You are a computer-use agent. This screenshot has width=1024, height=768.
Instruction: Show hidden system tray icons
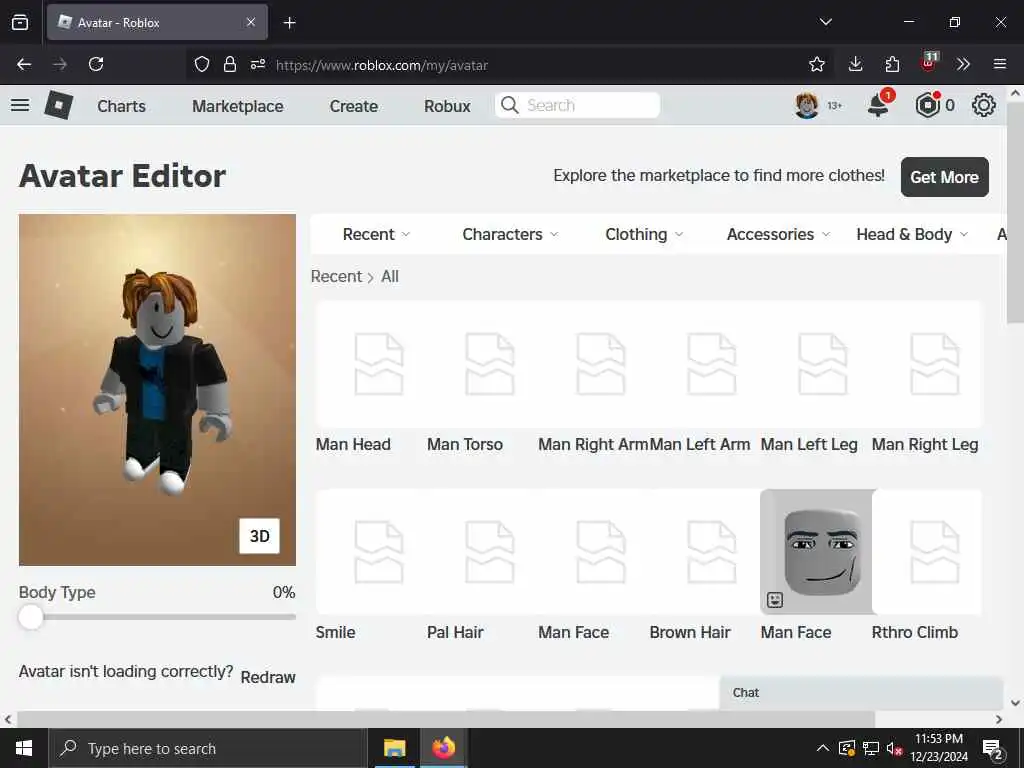coord(823,748)
